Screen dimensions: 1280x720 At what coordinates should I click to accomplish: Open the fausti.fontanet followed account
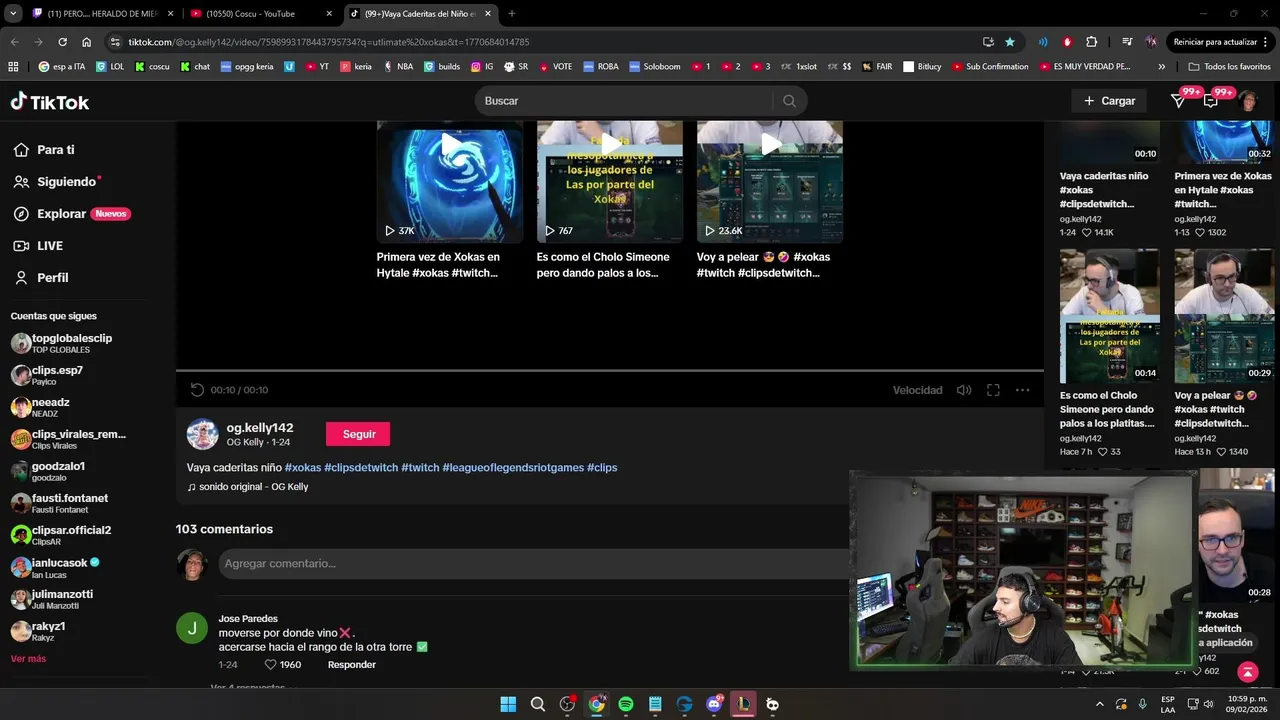point(60,503)
